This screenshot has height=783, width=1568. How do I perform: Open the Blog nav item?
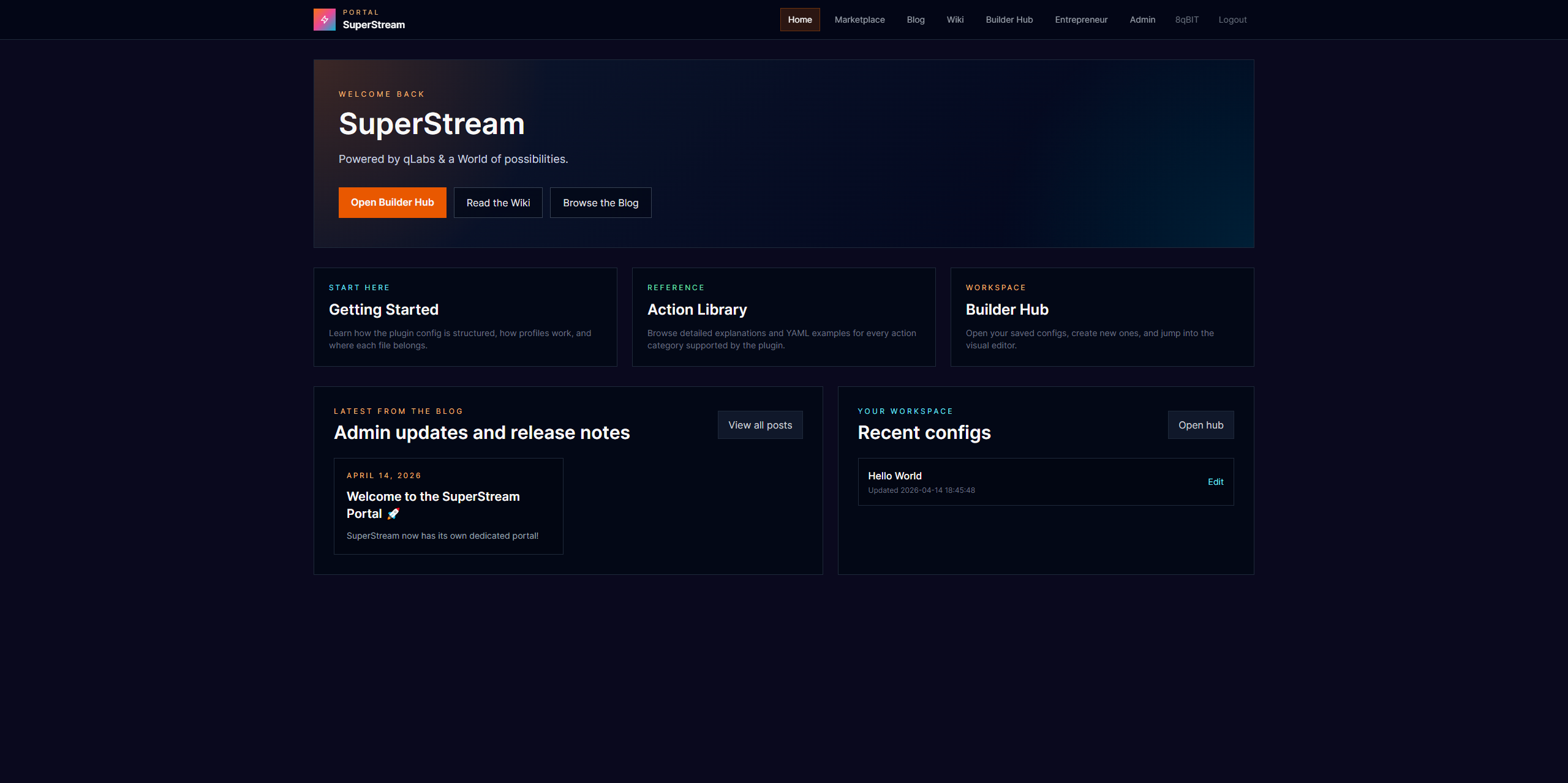pos(916,20)
